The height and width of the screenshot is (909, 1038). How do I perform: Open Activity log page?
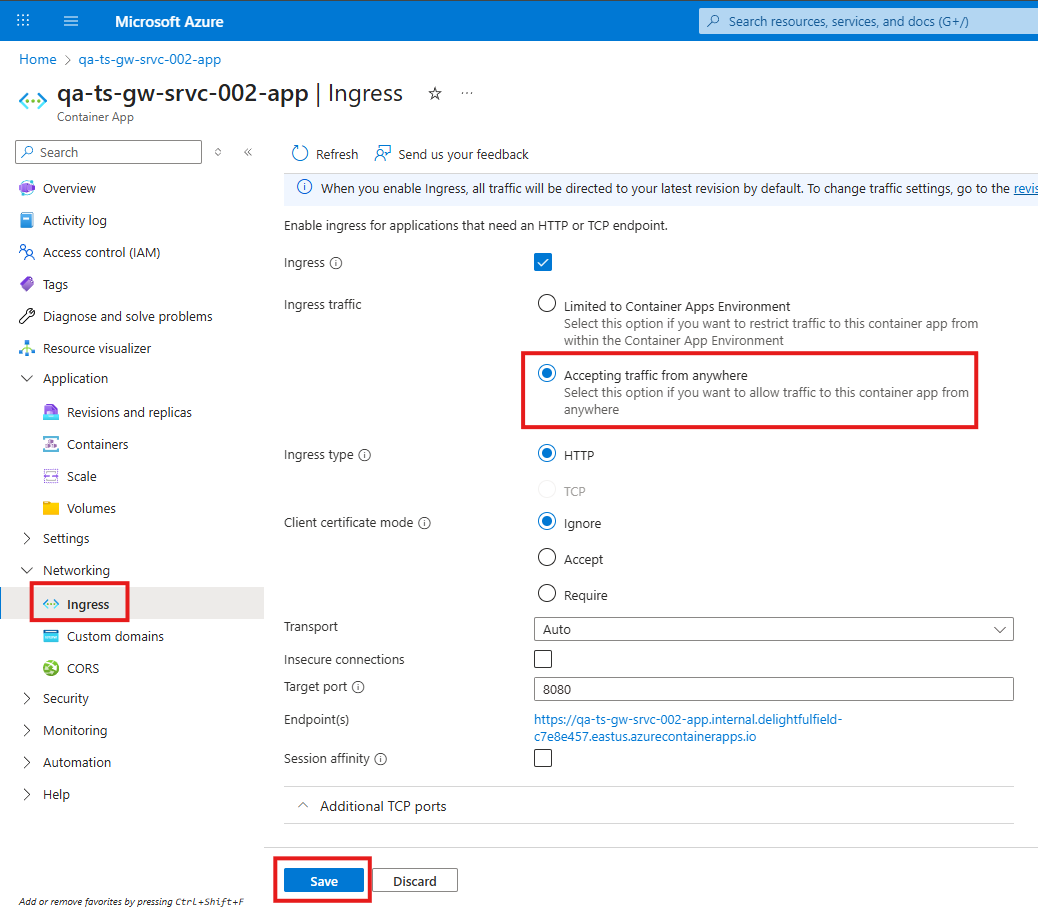pyautogui.click(x=75, y=220)
